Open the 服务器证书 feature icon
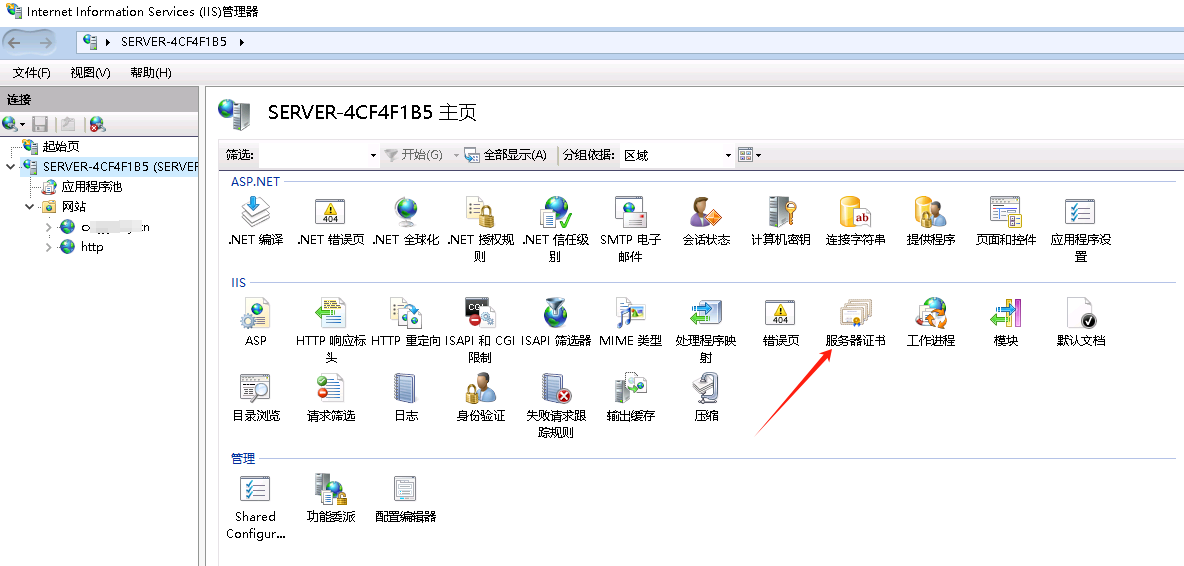1184x566 pixels. (x=856, y=312)
